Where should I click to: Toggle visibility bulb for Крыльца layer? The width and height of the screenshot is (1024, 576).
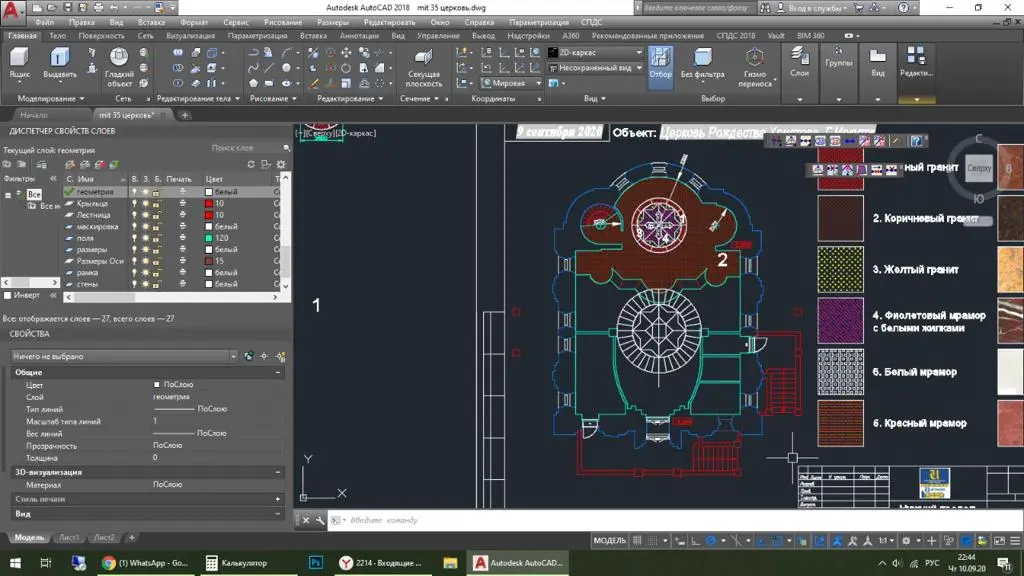click(135, 203)
